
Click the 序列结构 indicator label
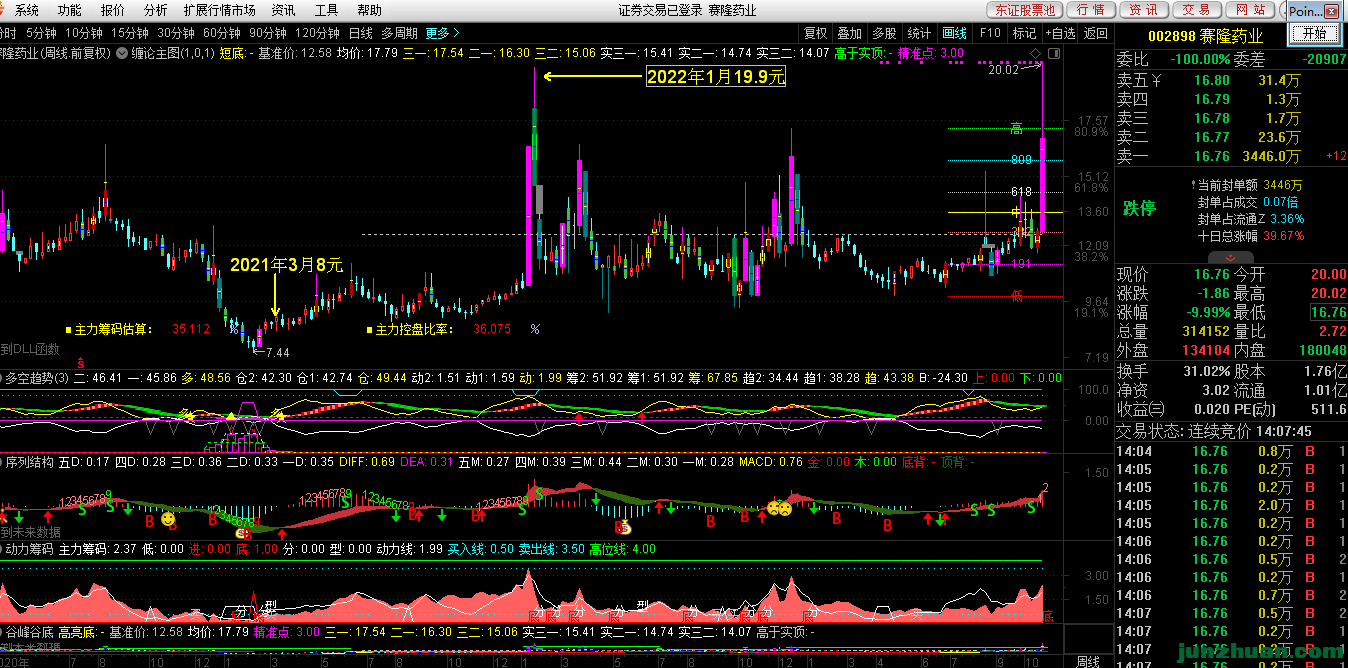click(x=29, y=463)
